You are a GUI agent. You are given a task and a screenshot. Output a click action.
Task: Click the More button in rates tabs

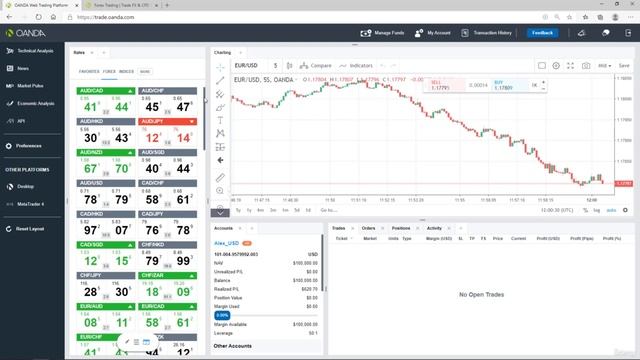click(145, 71)
